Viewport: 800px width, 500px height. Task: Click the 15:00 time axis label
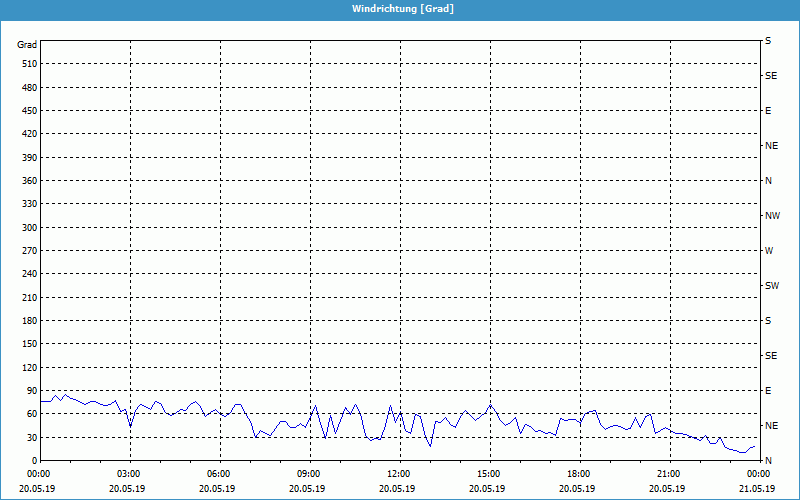coord(489,474)
